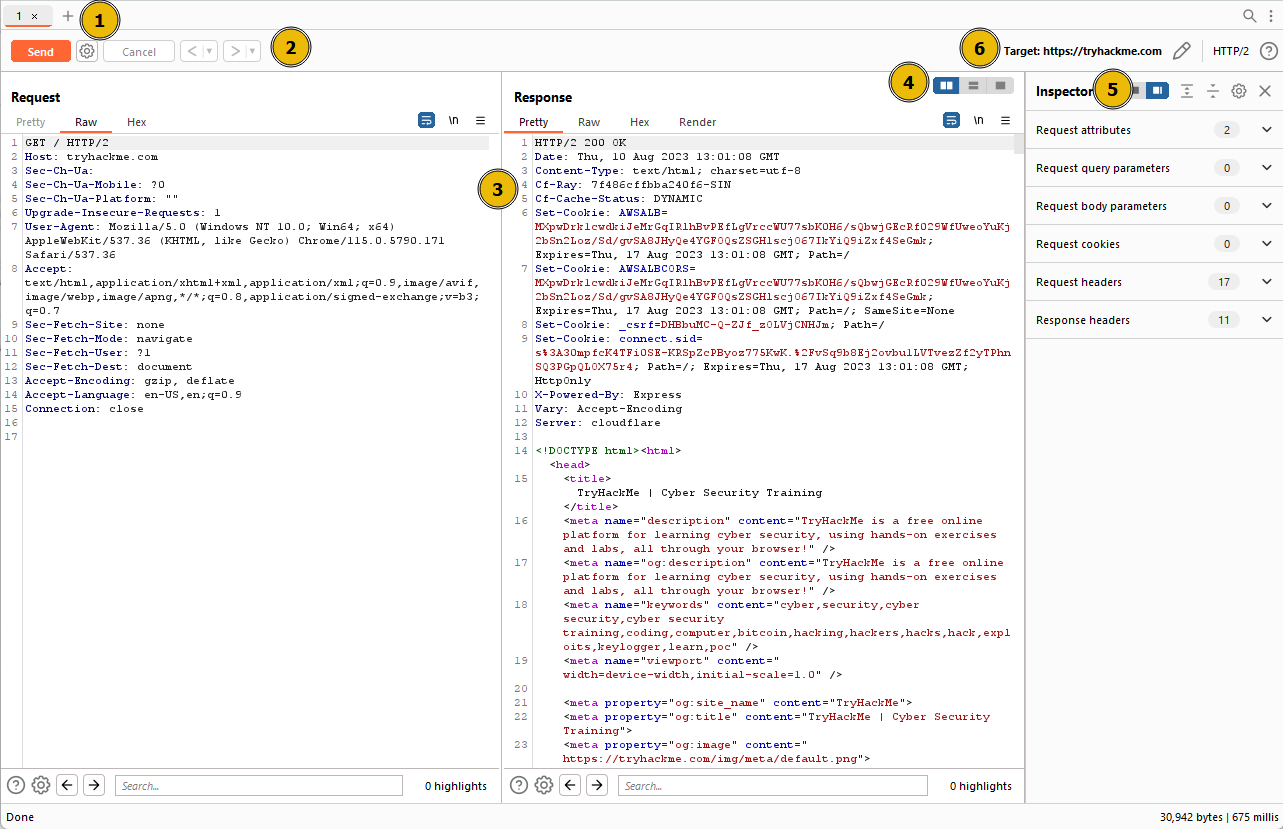Edit the target using the pencil icon
Screen dimensions: 1283x829
coord(1183,51)
